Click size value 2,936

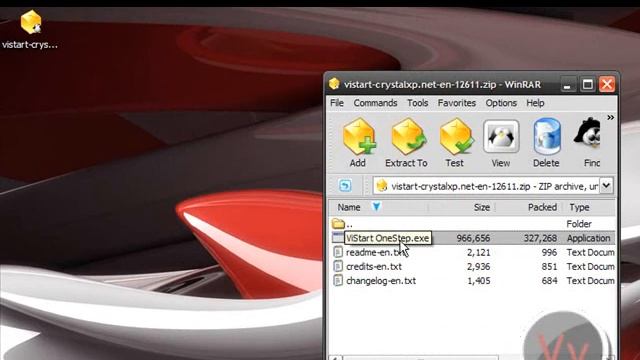478,267
